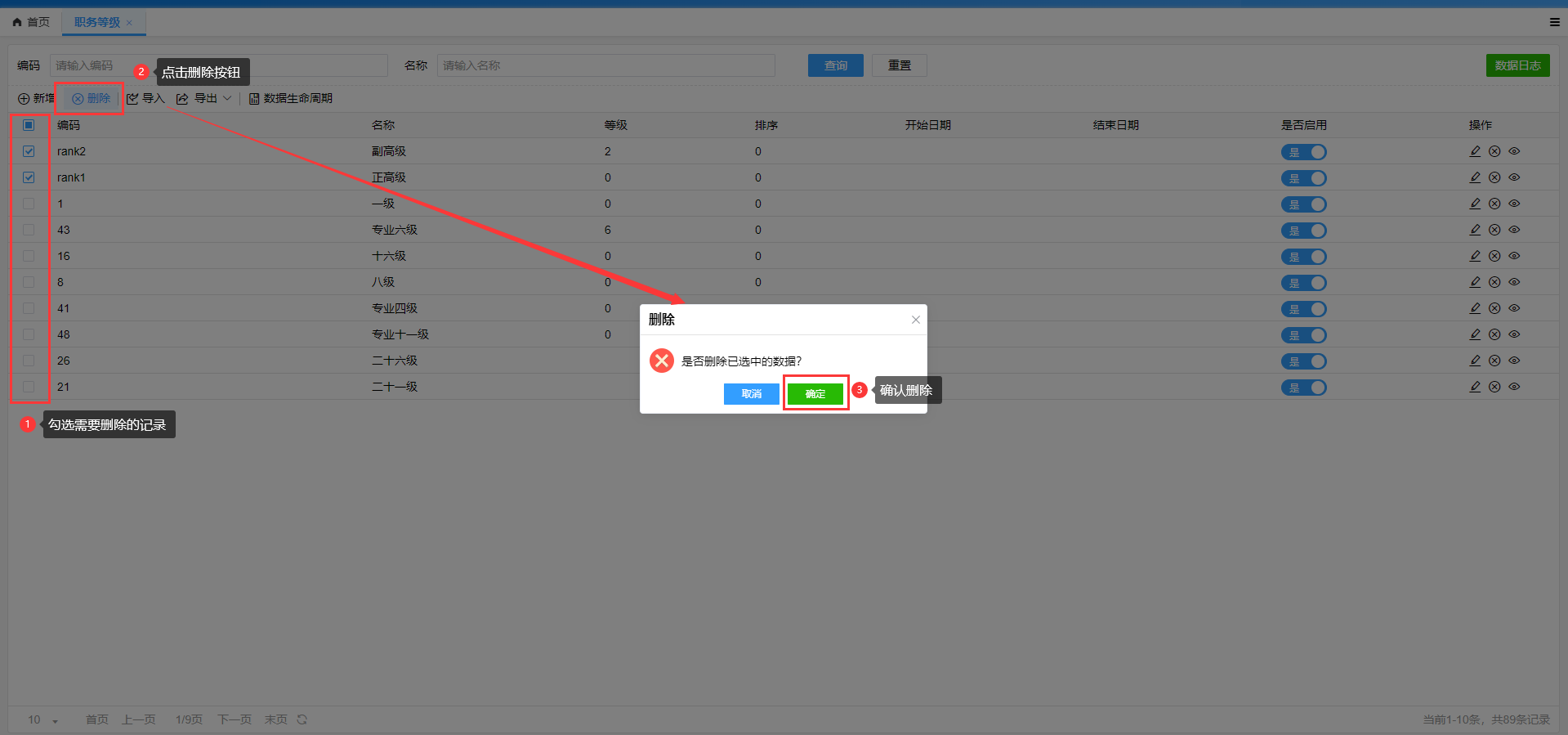Uncheck the rank2 row checkbox
This screenshot has width=1568, height=735.
29,151
